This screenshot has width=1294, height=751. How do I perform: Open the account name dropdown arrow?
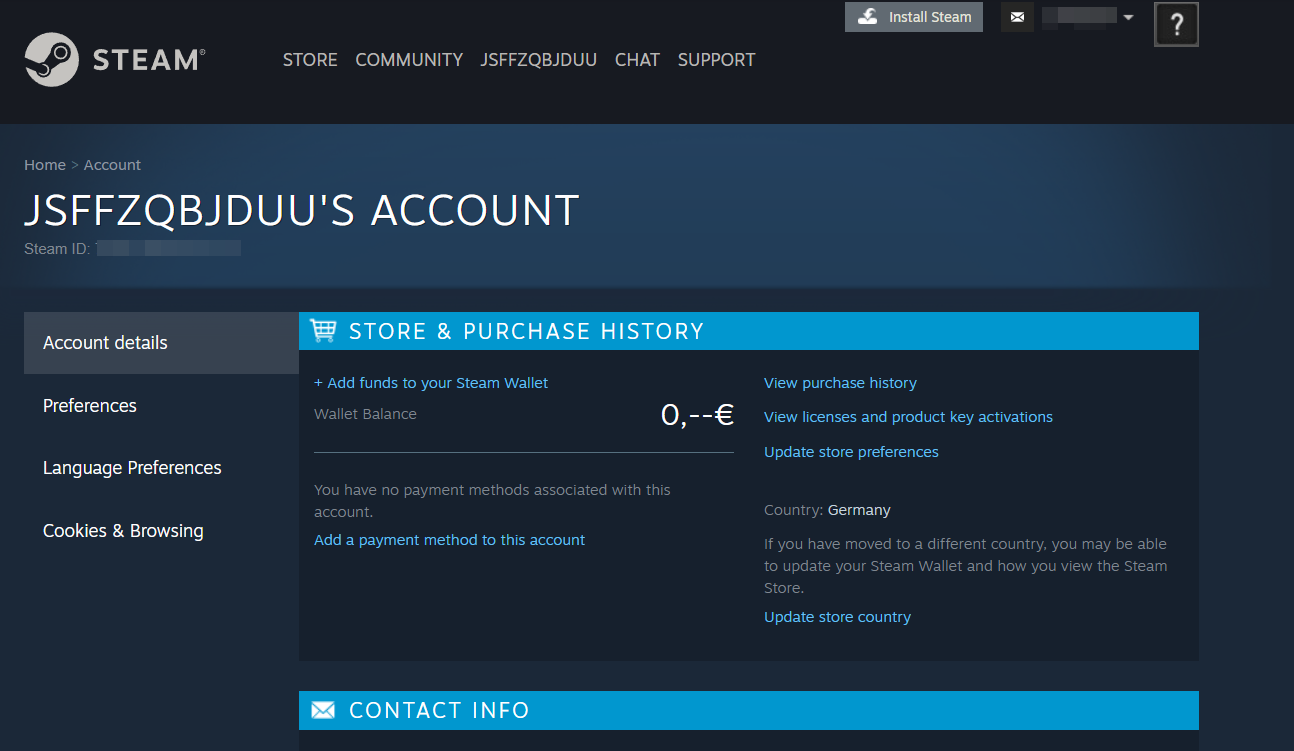tap(1129, 17)
